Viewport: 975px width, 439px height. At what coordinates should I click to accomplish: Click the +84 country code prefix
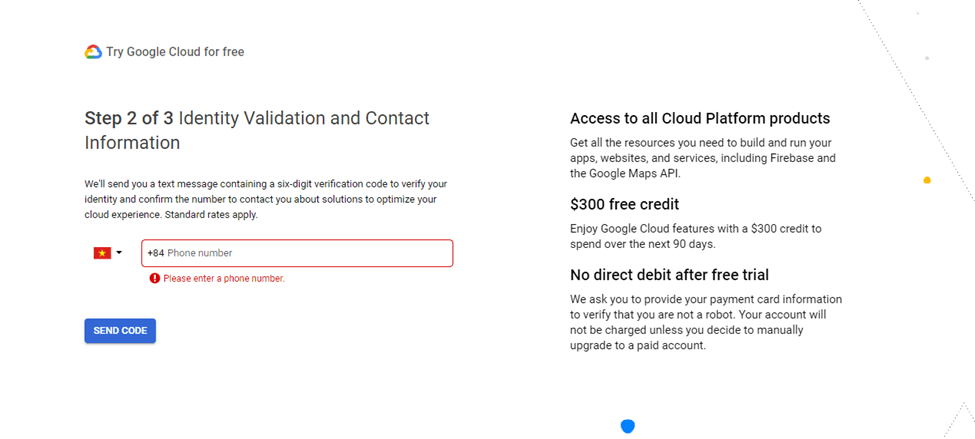[x=155, y=253]
